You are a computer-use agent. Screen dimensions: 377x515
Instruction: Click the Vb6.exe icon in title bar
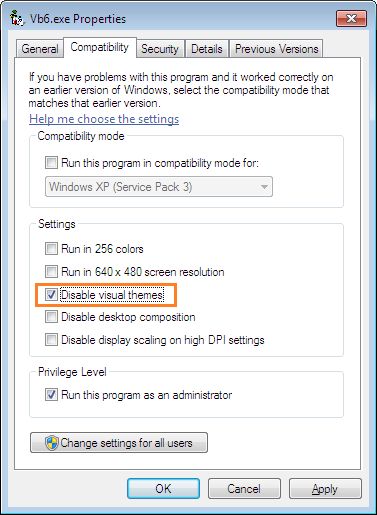[17, 18]
